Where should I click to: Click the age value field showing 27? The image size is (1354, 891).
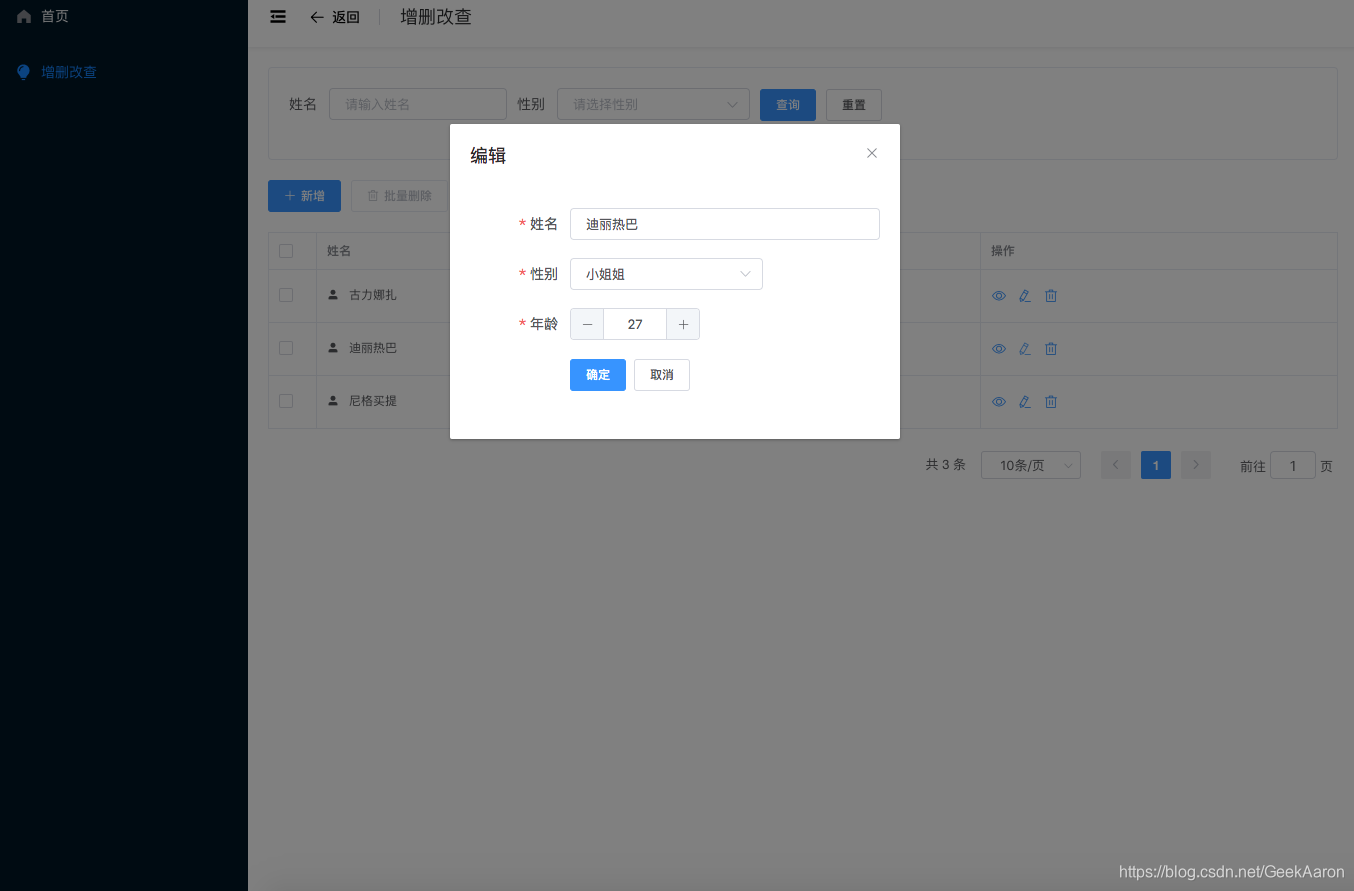pyautogui.click(x=635, y=324)
